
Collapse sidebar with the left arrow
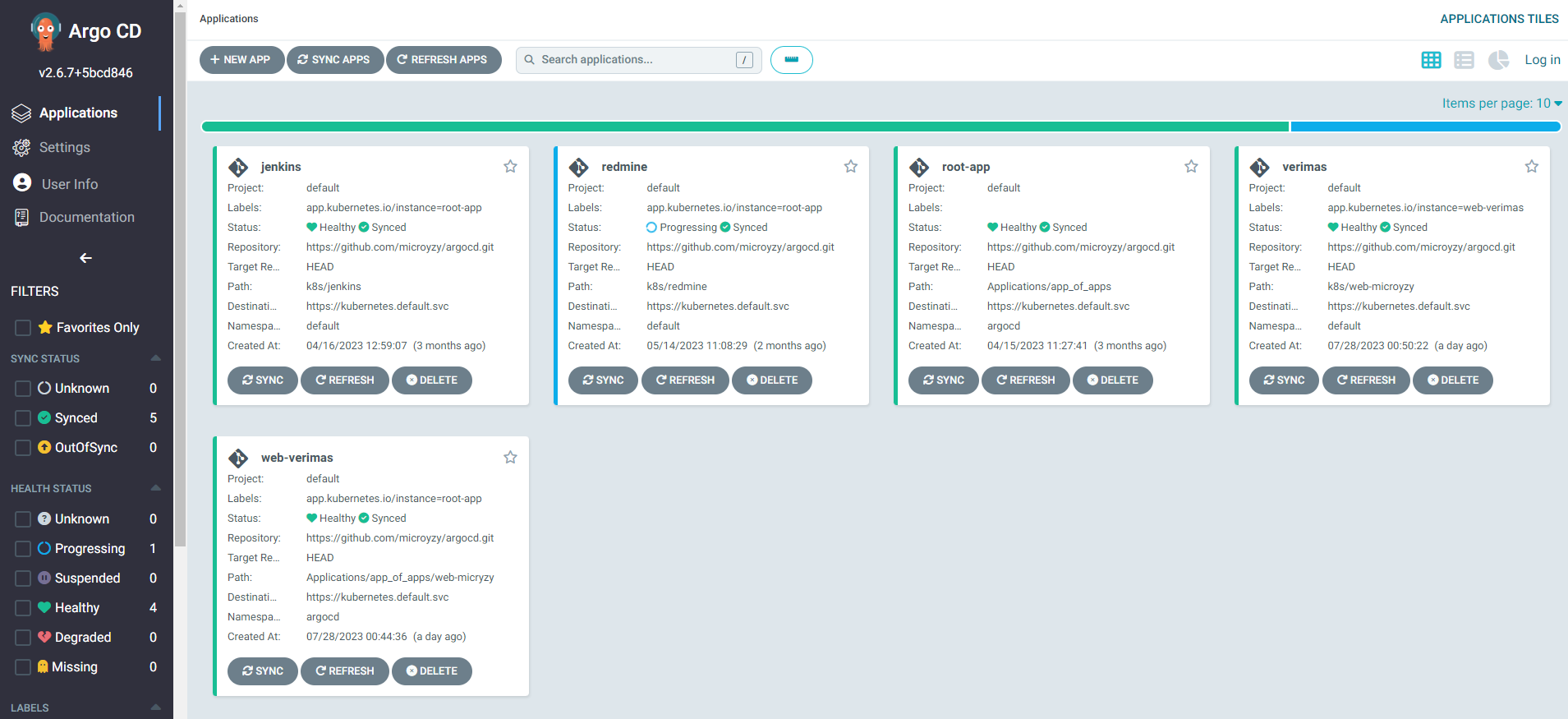click(85, 258)
